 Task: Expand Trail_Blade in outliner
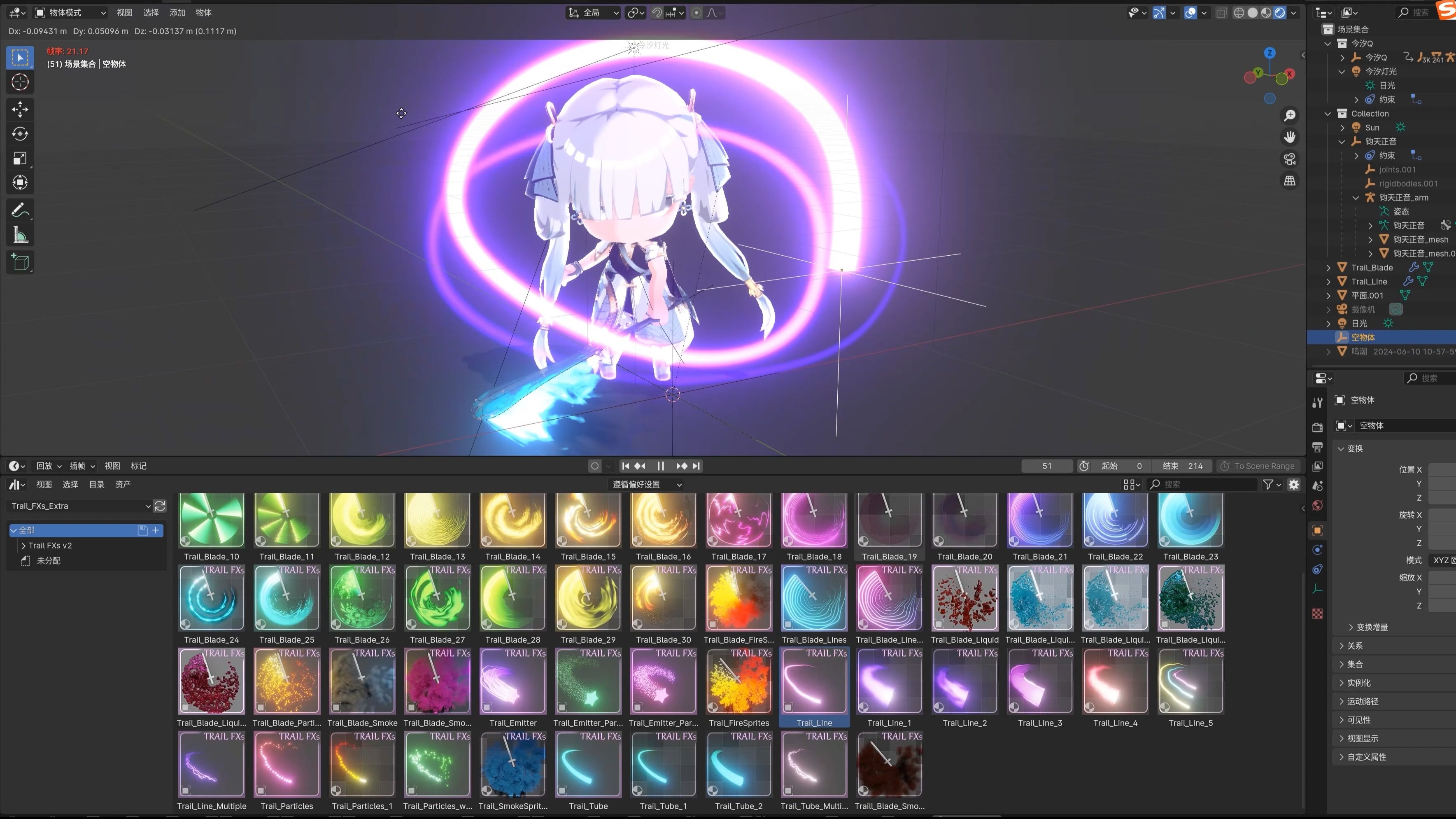1328,267
